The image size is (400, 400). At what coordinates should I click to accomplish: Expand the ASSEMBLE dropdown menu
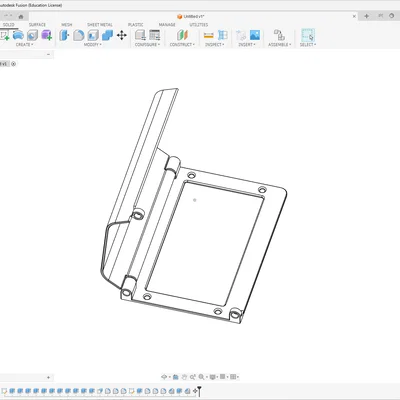280,44
